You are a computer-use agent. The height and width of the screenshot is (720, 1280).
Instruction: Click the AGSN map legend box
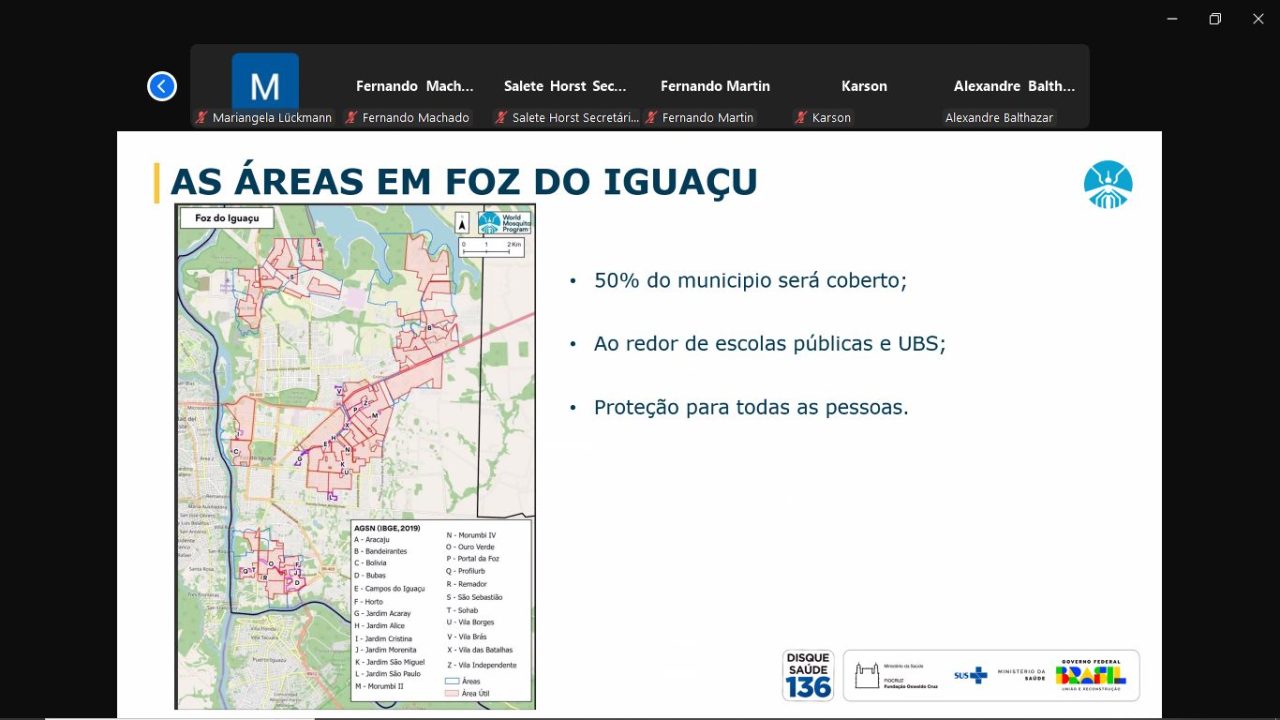coord(441,607)
